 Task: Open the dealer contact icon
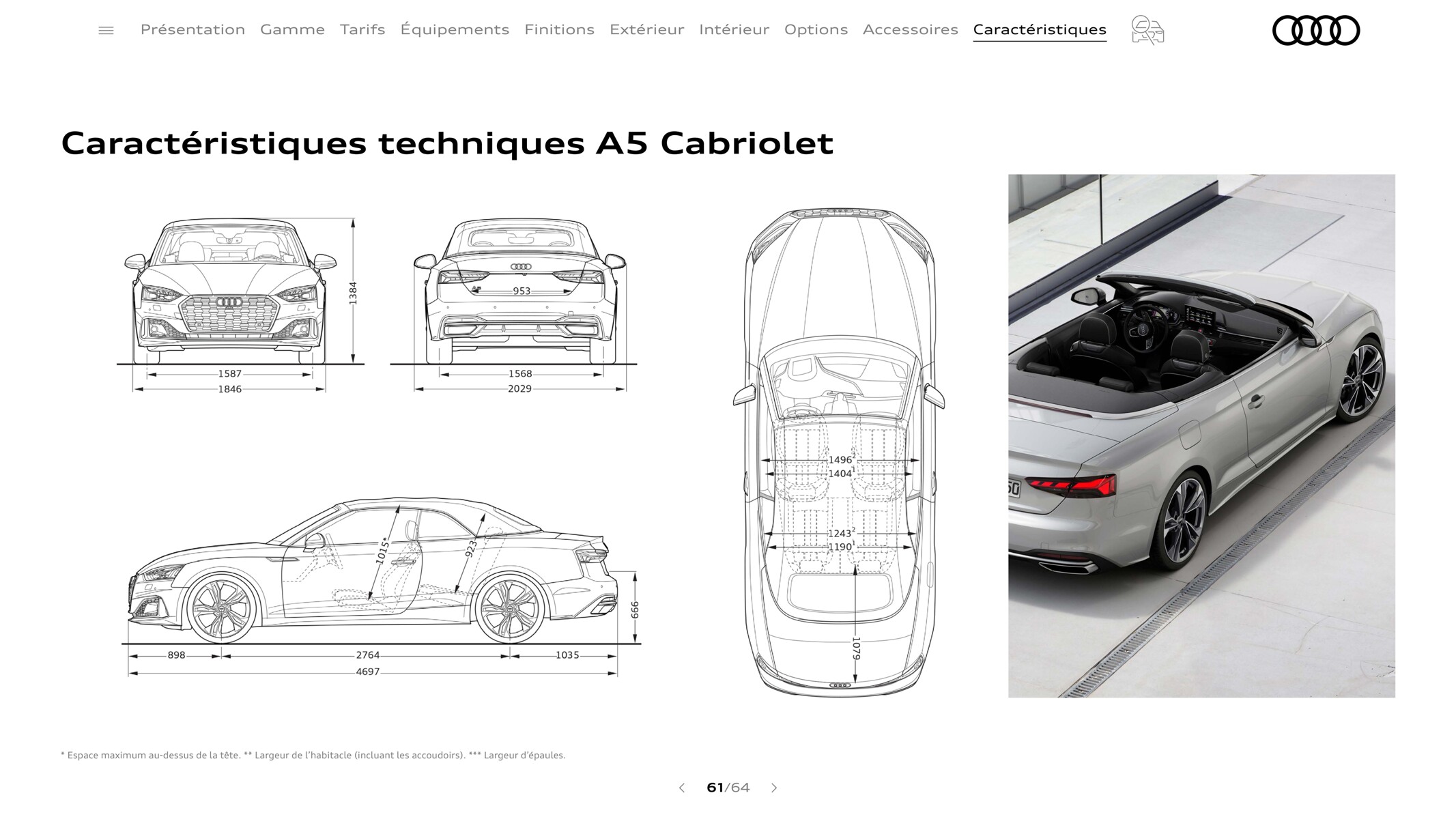pos(1147,31)
